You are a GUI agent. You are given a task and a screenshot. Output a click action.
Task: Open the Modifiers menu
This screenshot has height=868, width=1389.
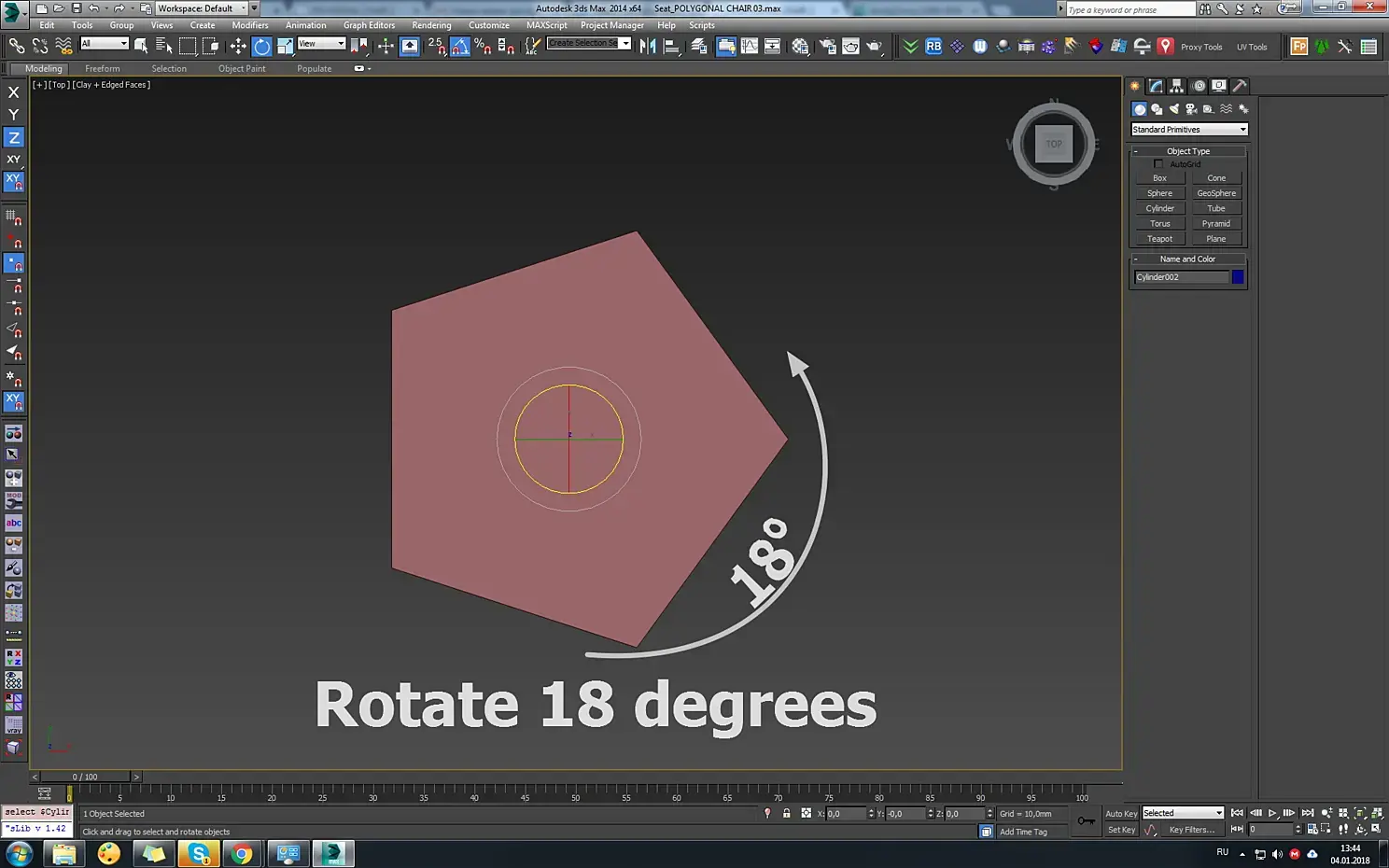point(249,25)
